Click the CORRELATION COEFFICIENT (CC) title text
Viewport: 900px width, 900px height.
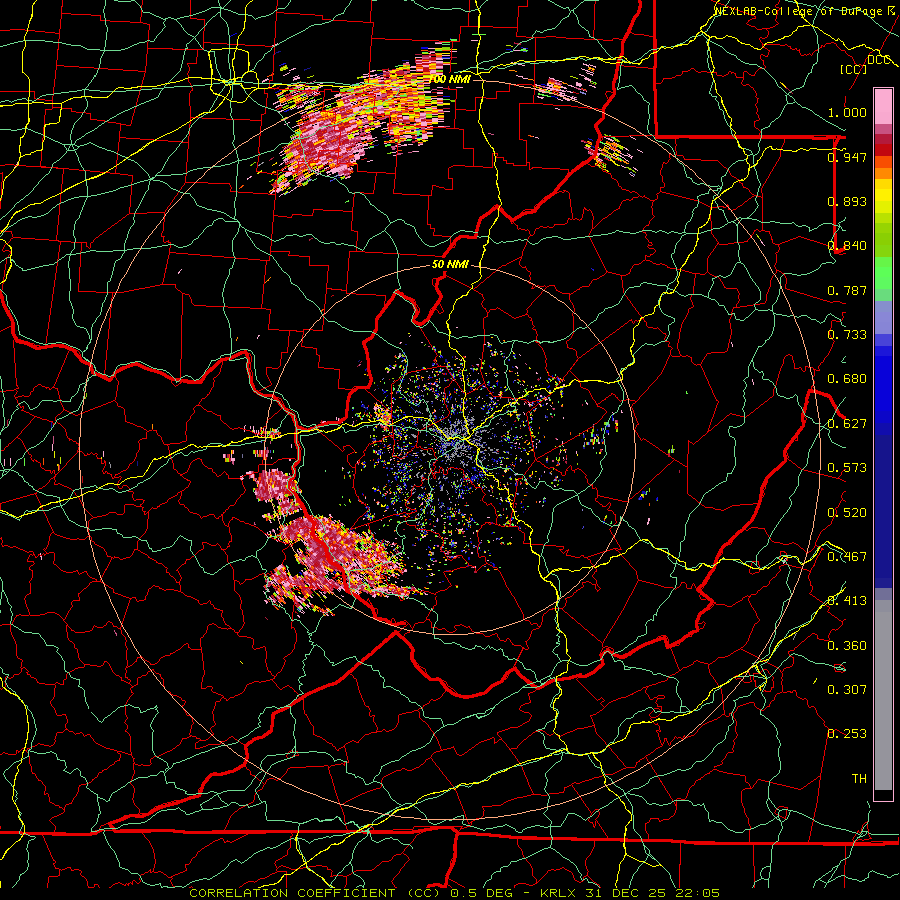click(315, 893)
